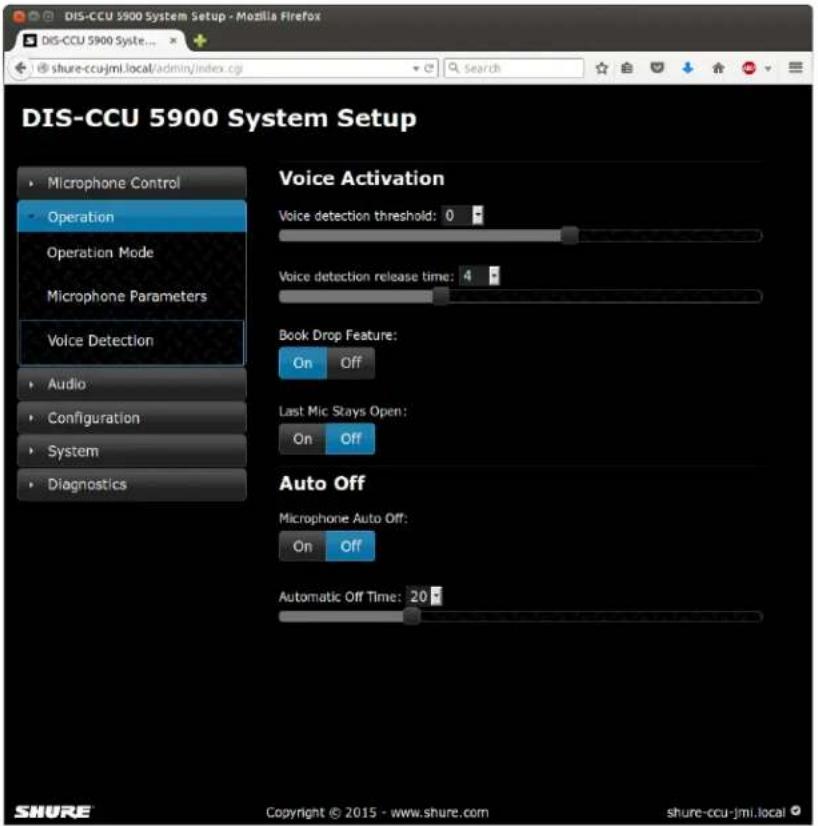Go to home page via house icon
Image resolution: width=818 pixels, height=826 pixels.
[x=718, y=68]
